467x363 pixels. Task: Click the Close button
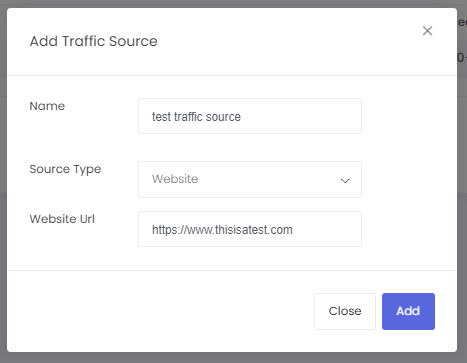345,311
